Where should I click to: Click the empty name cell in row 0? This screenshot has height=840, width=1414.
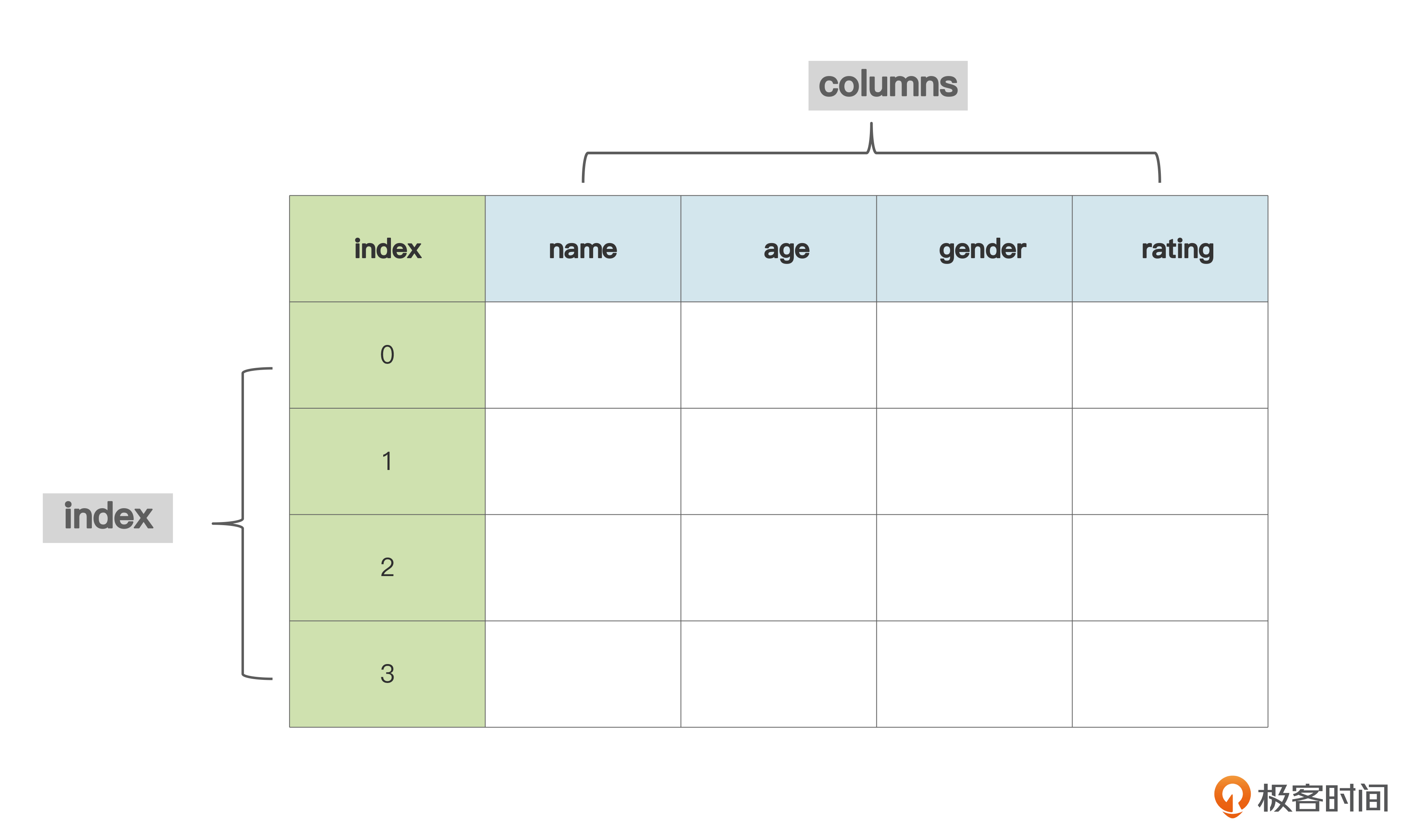click(583, 355)
